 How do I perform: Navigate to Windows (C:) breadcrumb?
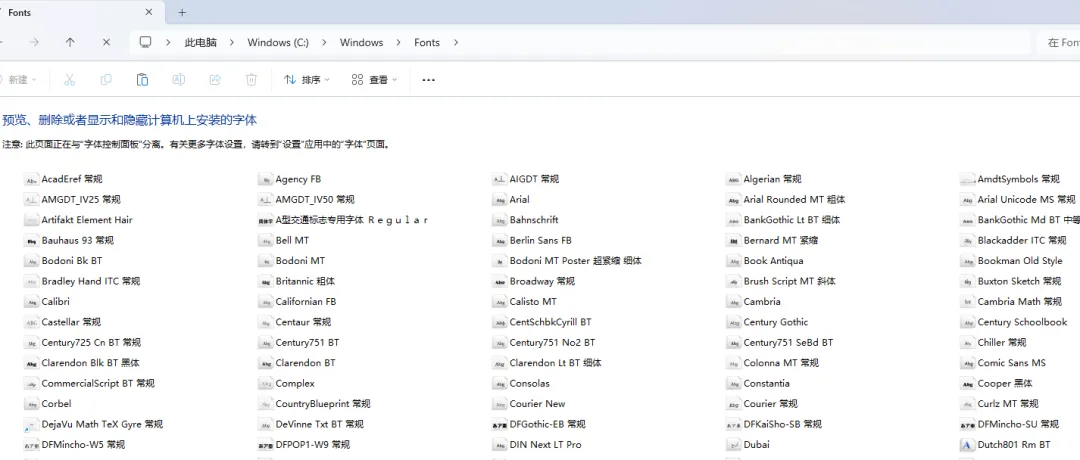pos(278,43)
